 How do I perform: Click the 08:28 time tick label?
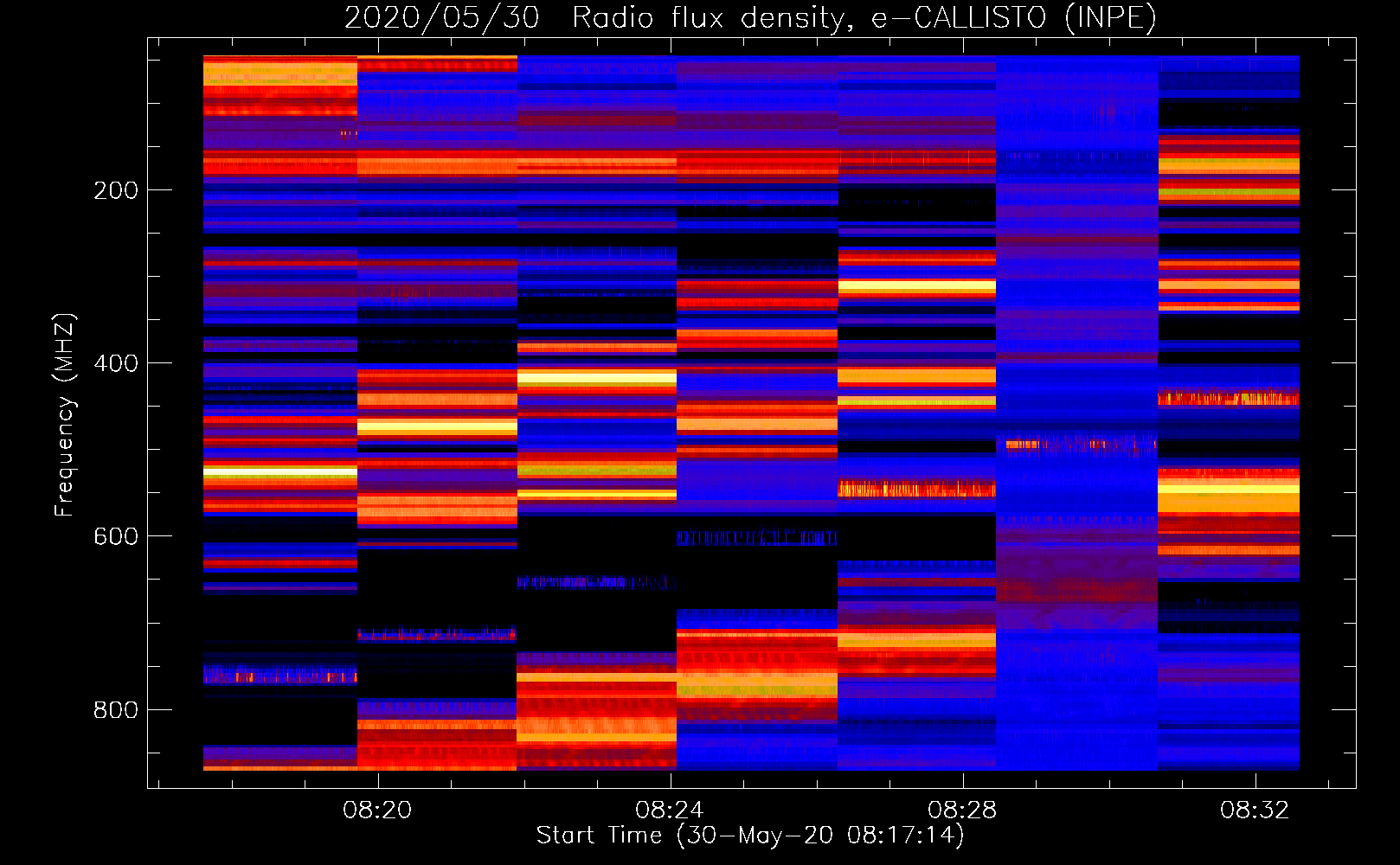(x=962, y=810)
